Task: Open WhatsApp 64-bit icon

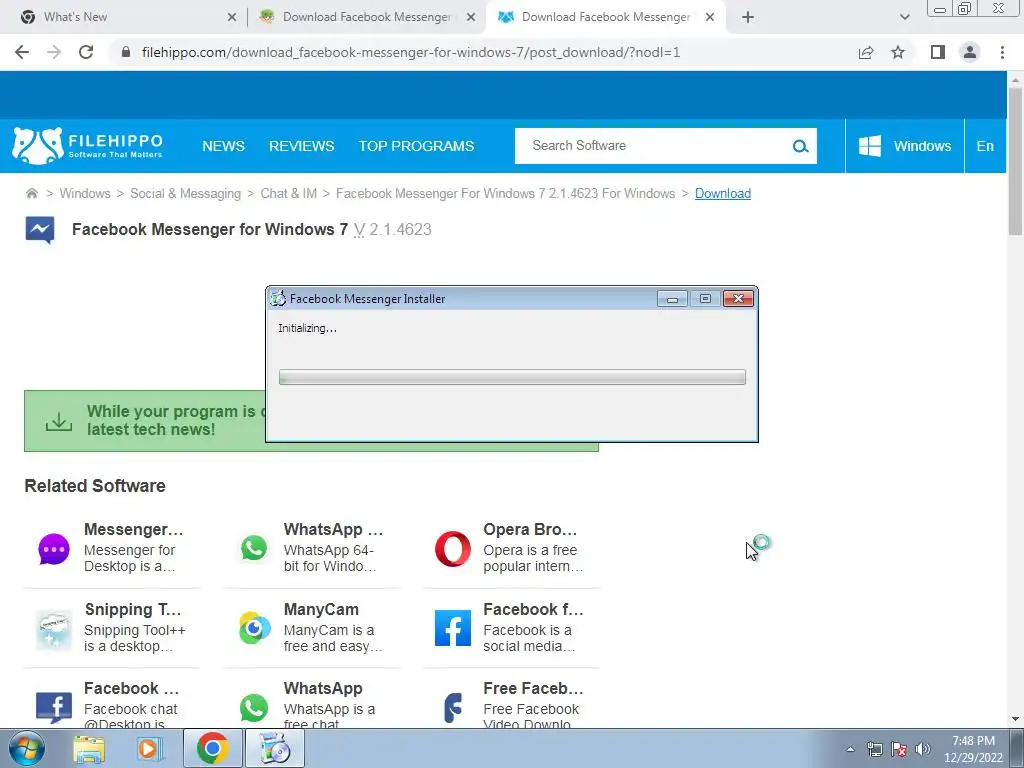Action: (x=253, y=549)
